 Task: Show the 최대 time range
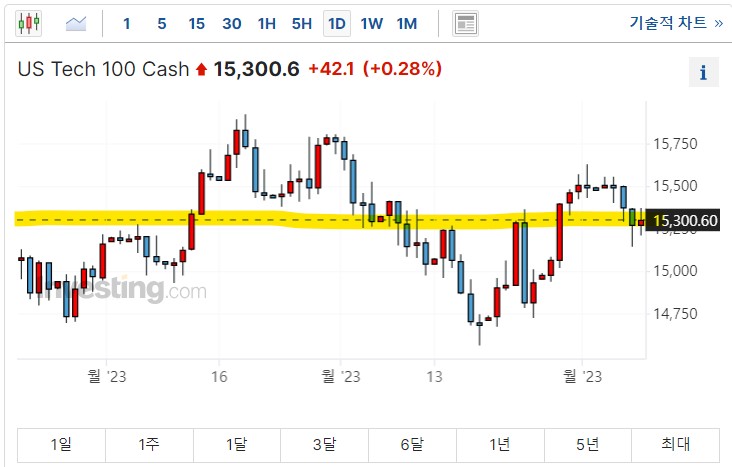click(676, 444)
